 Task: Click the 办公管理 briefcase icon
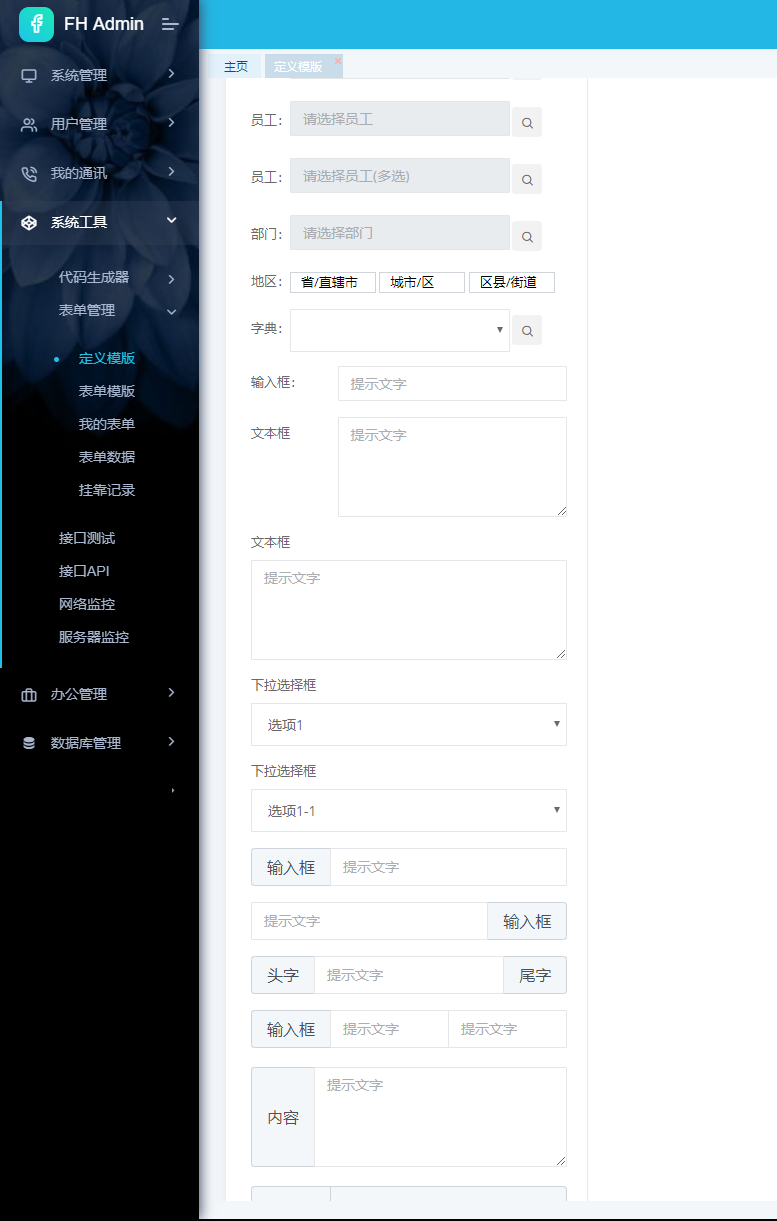point(29,694)
